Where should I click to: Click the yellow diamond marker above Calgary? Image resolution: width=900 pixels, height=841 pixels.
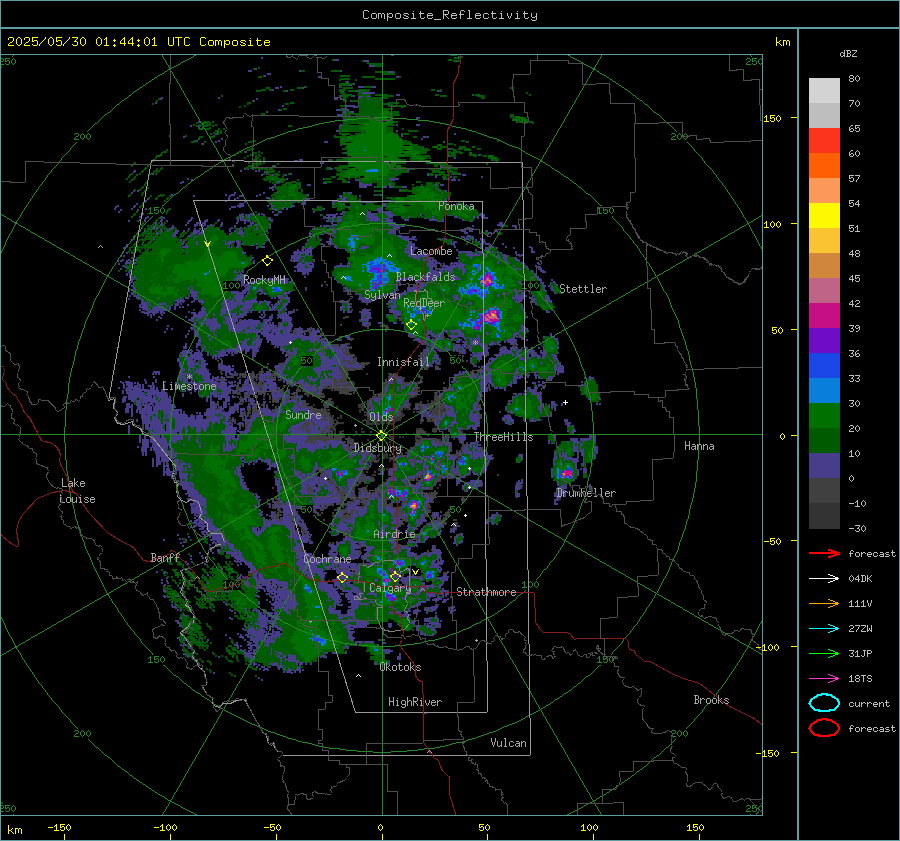coord(395,576)
